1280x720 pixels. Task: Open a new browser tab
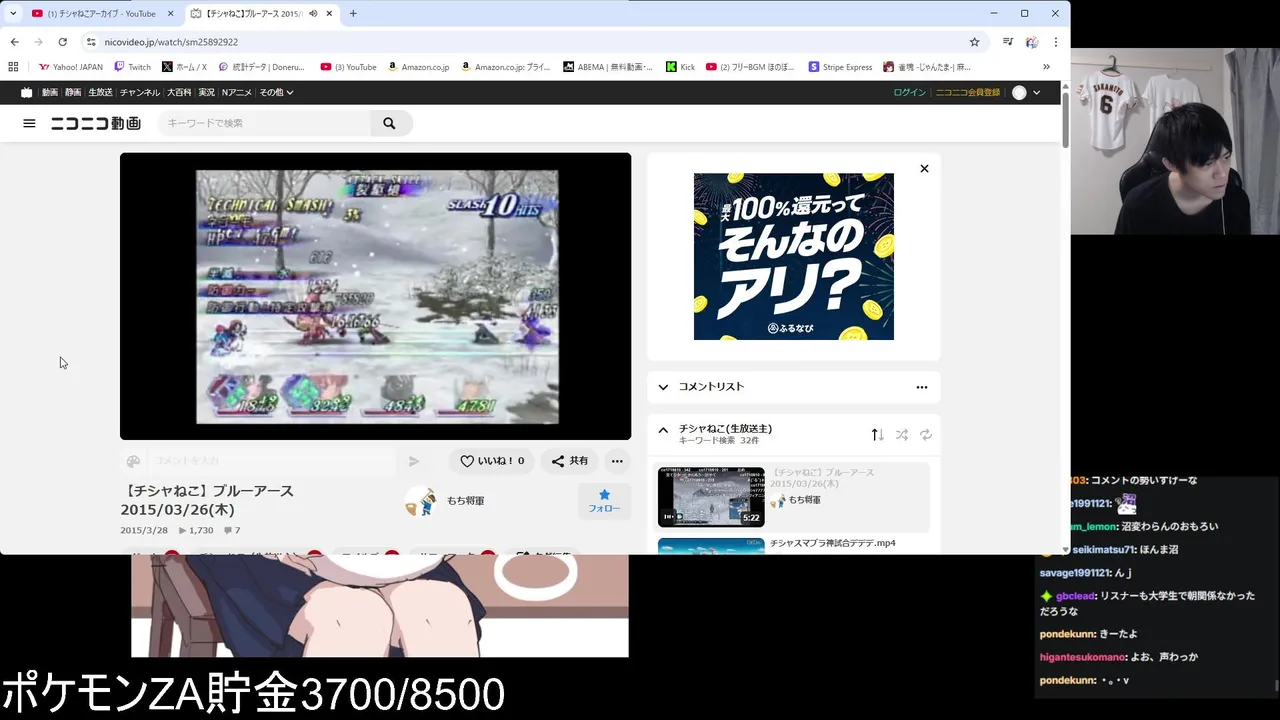pyautogui.click(x=353, y=13)
